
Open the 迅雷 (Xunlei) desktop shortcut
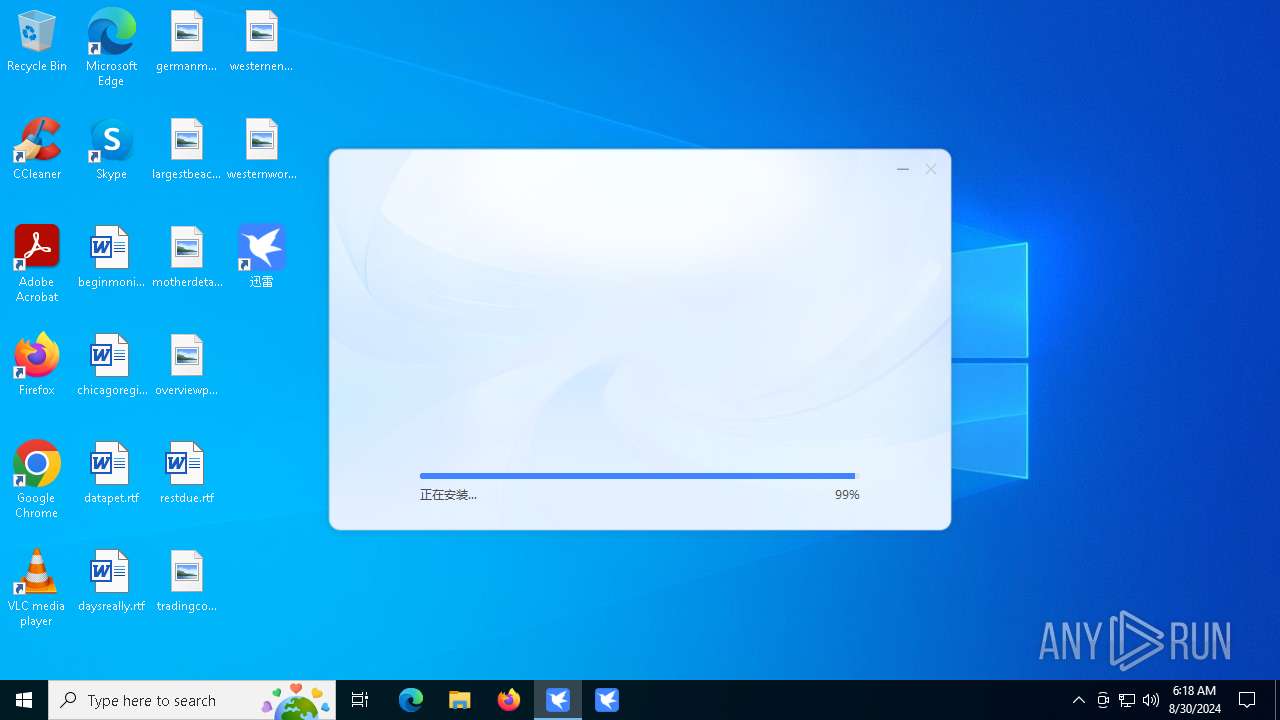click(x=261, y=258)
